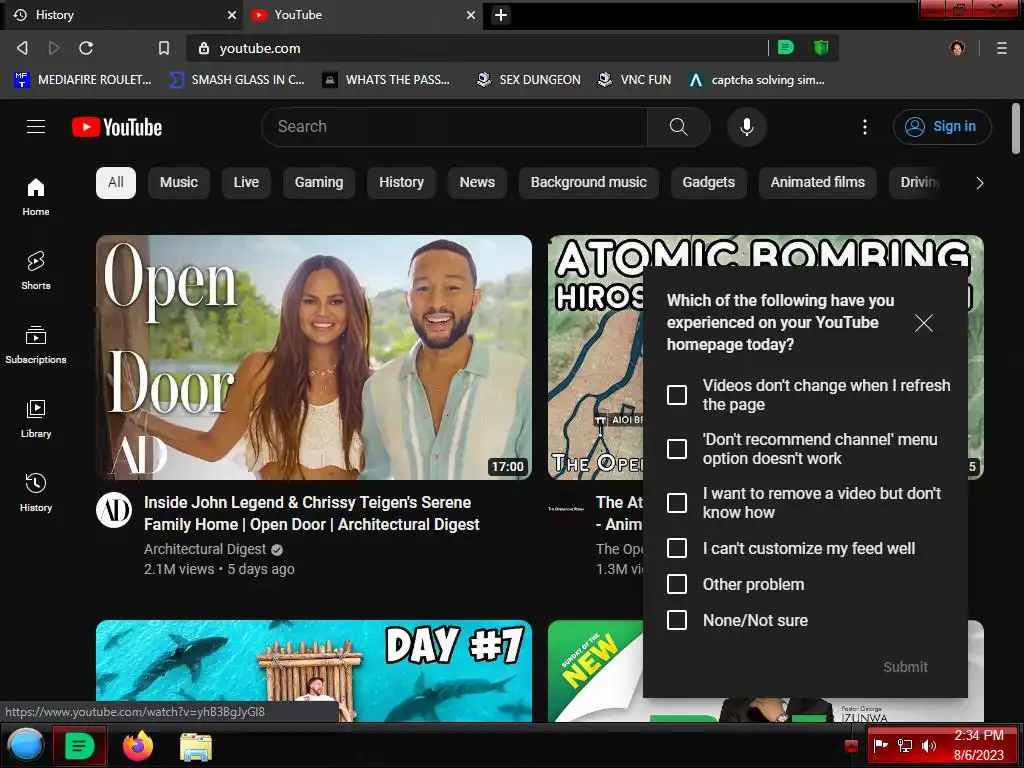Click the volume speaker tray icon
Screen dimensions: 1024x768
(929, 746)
